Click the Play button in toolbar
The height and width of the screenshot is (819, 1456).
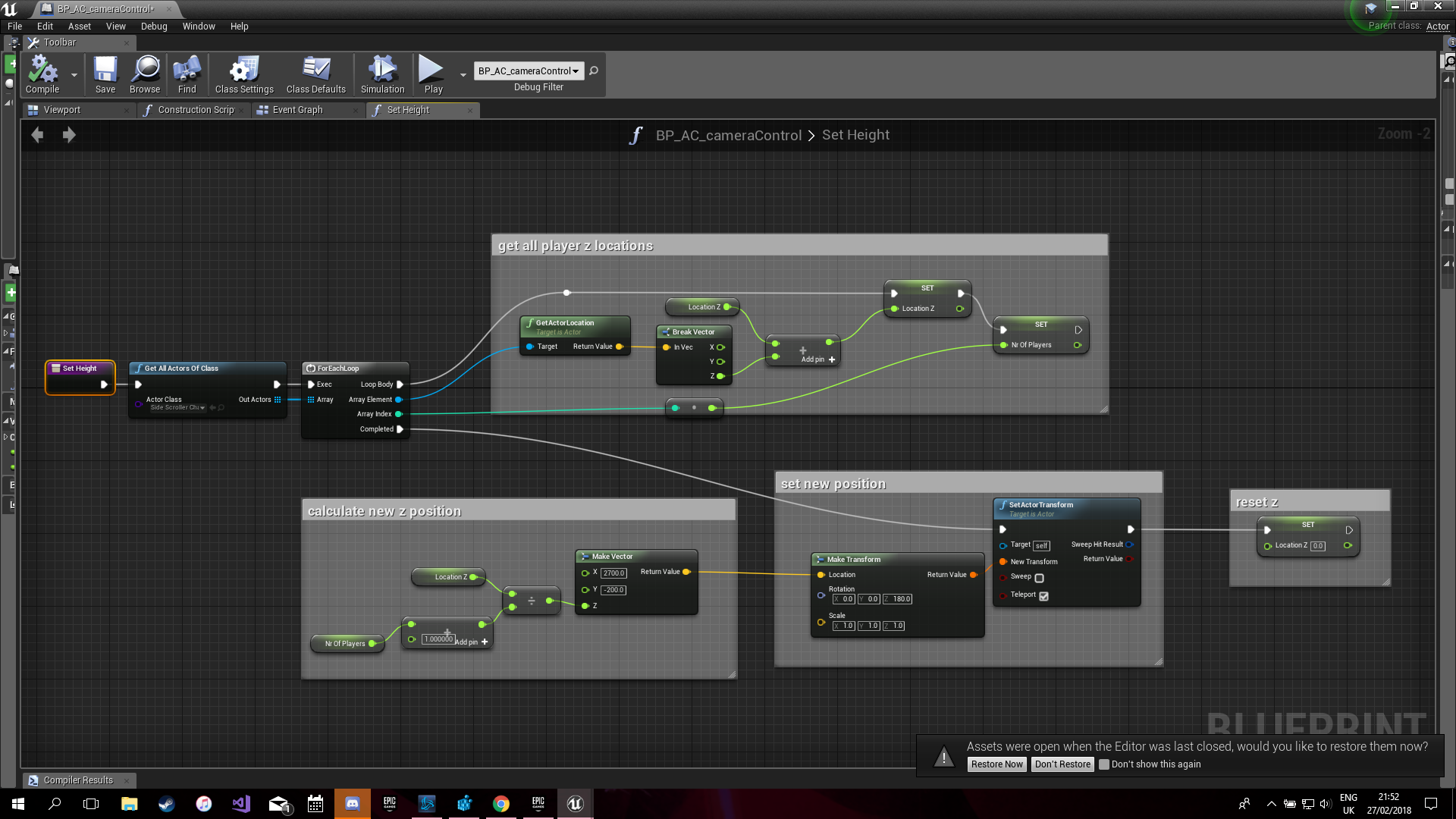[x=433, y=74]
